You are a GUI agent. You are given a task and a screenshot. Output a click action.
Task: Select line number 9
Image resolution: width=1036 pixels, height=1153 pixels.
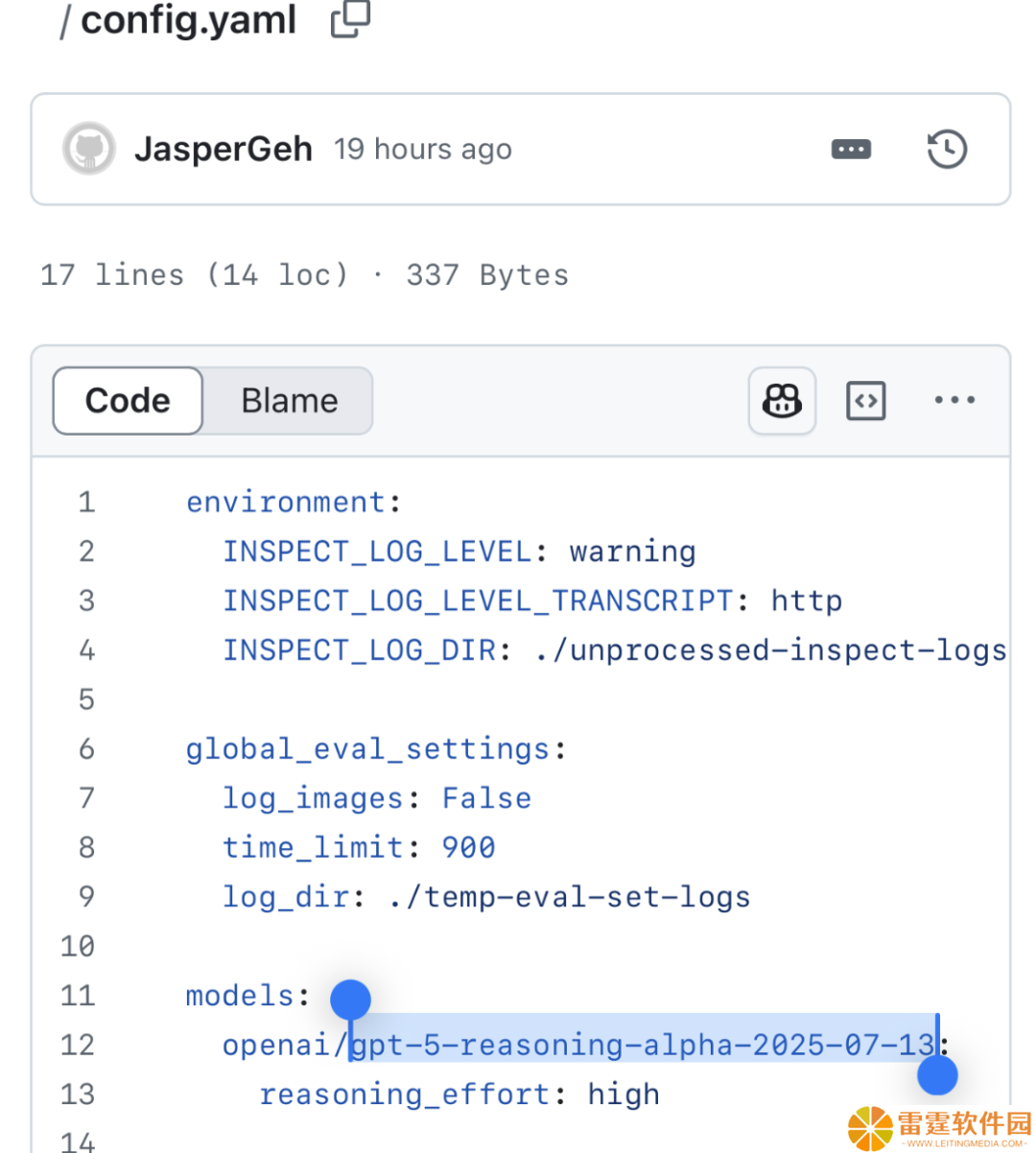click(x=86, y=897)
